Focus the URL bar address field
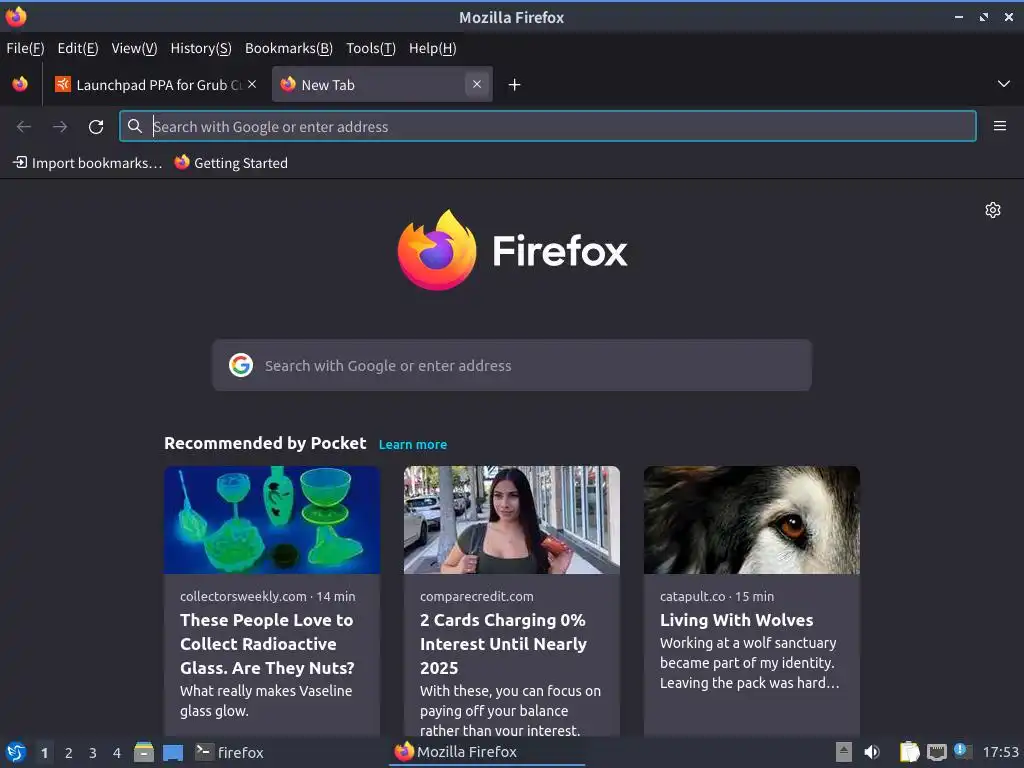 [547, 126]
